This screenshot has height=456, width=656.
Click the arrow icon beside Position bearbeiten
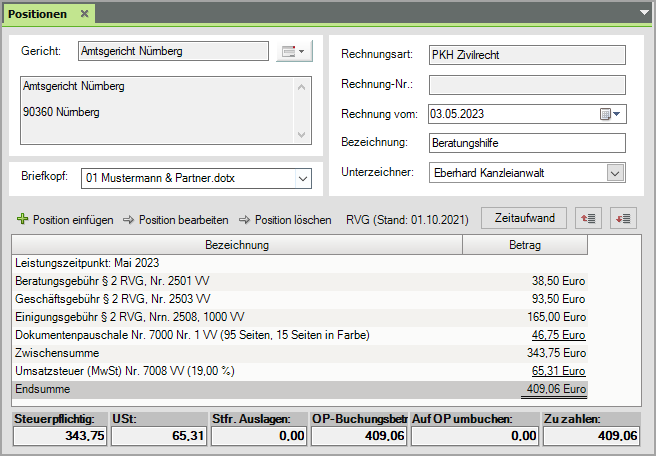(128, 219)
